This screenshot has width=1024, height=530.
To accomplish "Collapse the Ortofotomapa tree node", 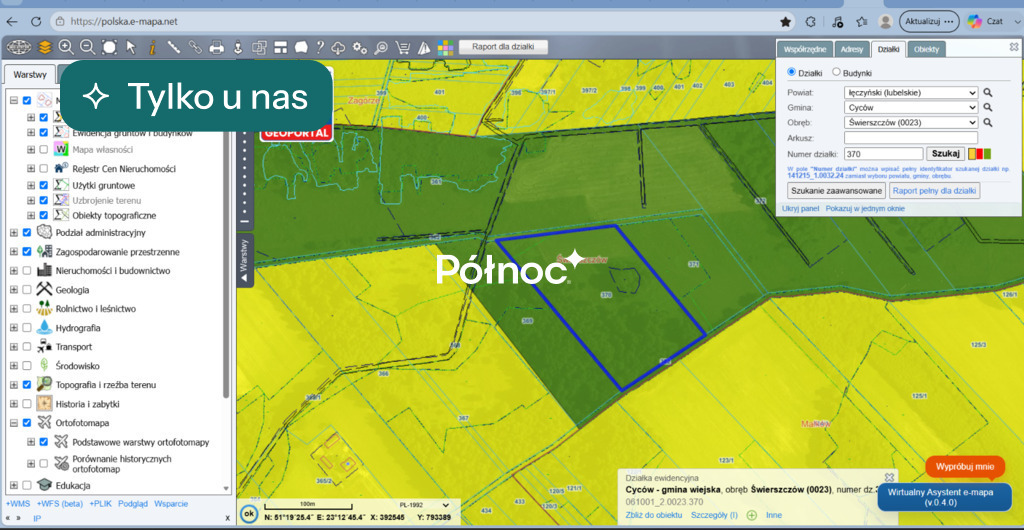I will [x=14, y=423].
